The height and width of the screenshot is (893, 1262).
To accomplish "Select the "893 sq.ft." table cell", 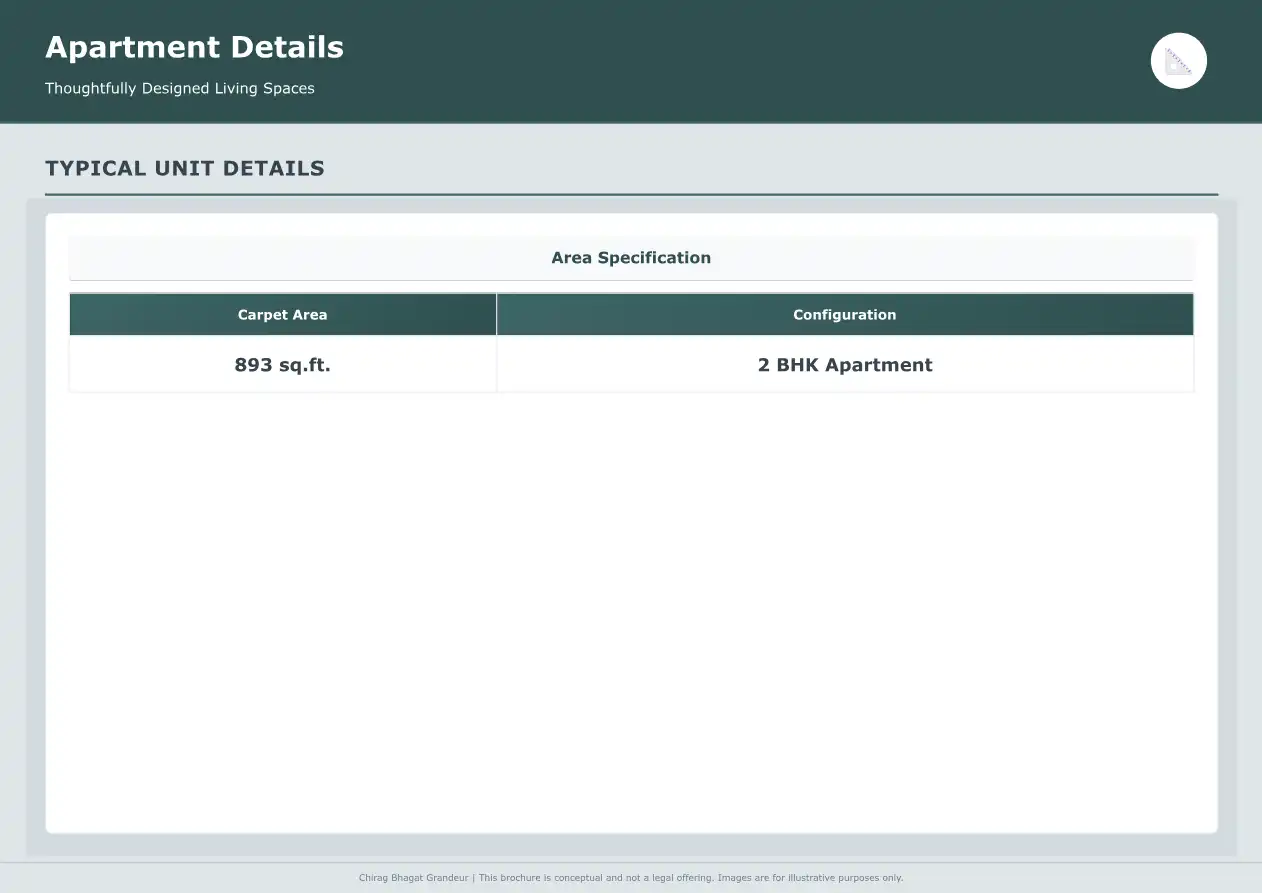I will 282,365.
